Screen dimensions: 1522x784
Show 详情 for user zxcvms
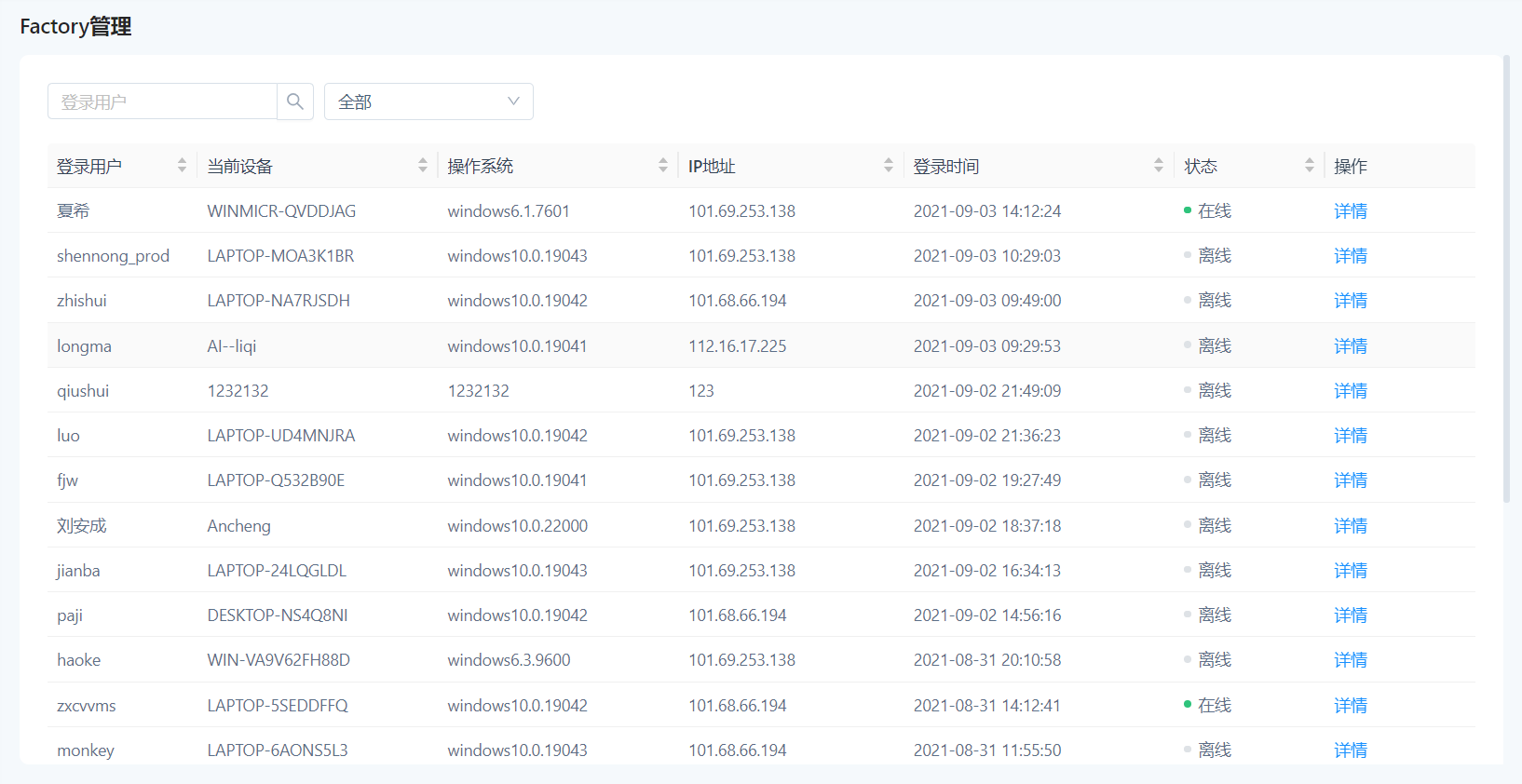coord(1350,706)
